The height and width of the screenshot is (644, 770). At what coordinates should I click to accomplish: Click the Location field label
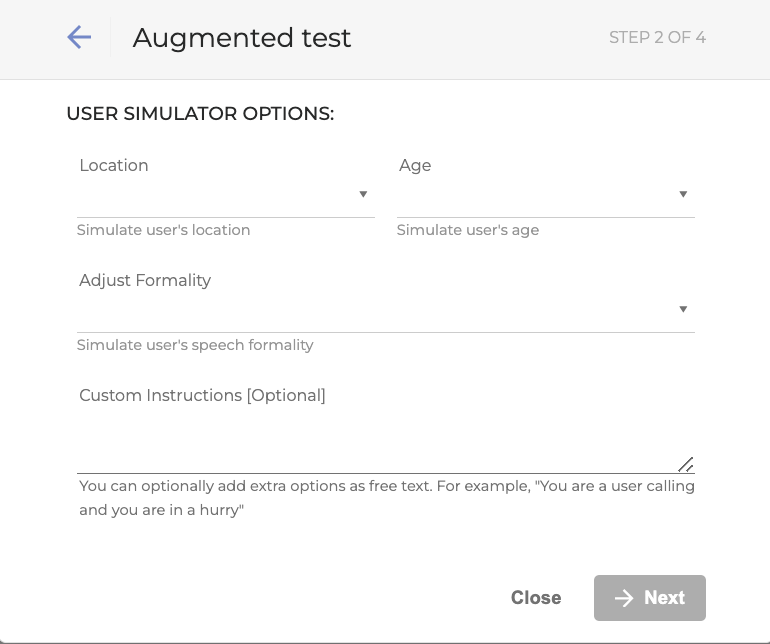pos(114,166)
